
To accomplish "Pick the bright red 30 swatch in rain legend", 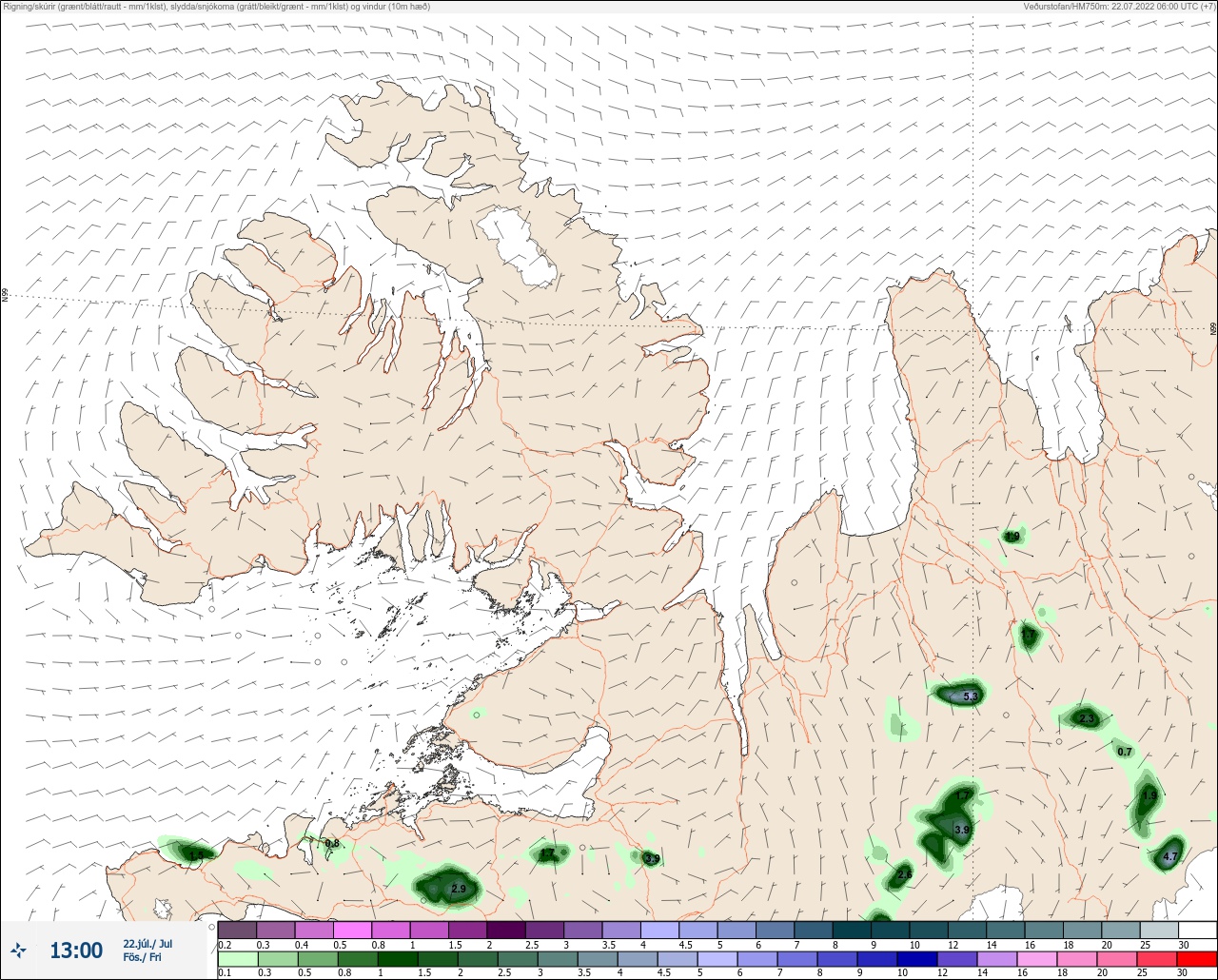I will [x=1196, y=959].
